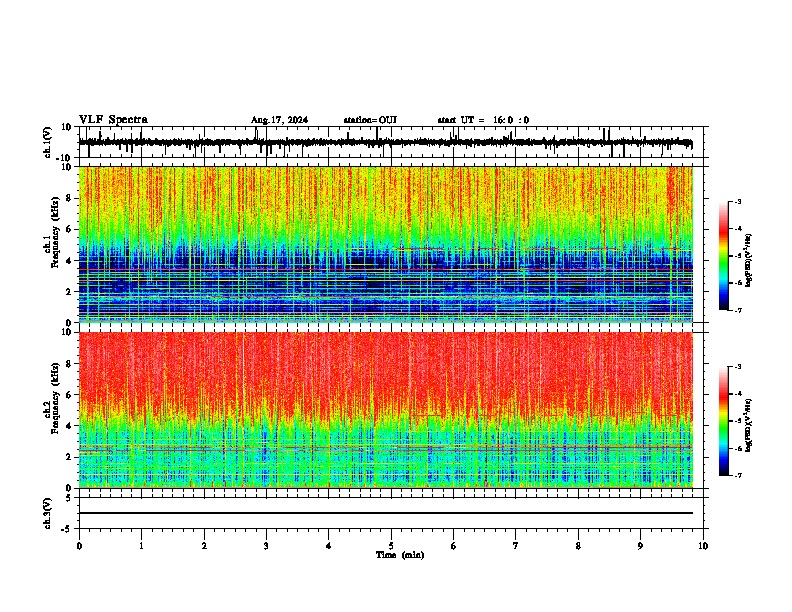This screenshot has height=612, width=792.
Task: Click the flat ch.3 voltage trace line
Action: (x=386, y=513)
